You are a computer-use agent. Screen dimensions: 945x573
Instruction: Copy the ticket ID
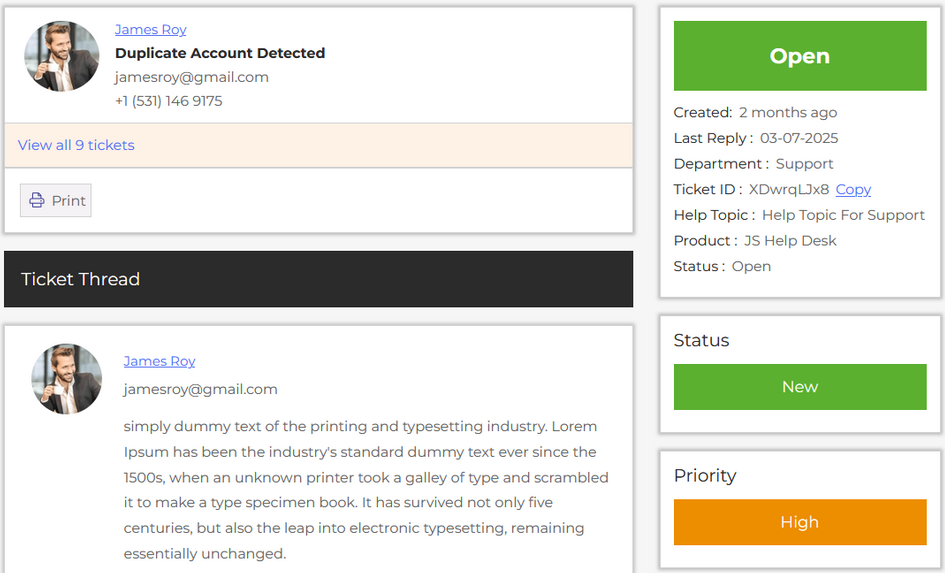(853, 189)
